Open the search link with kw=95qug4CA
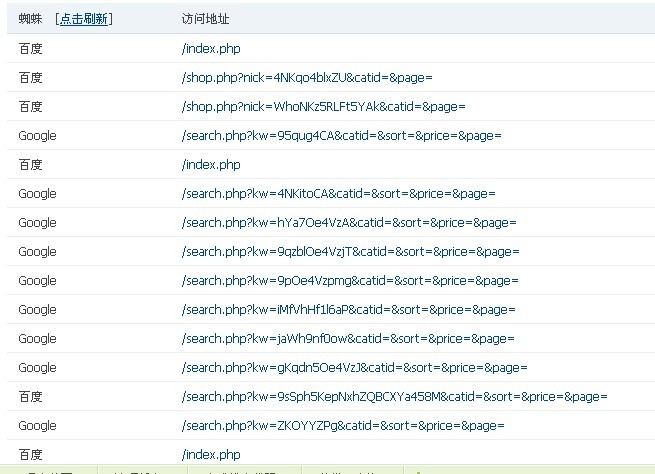 point(341,135)
